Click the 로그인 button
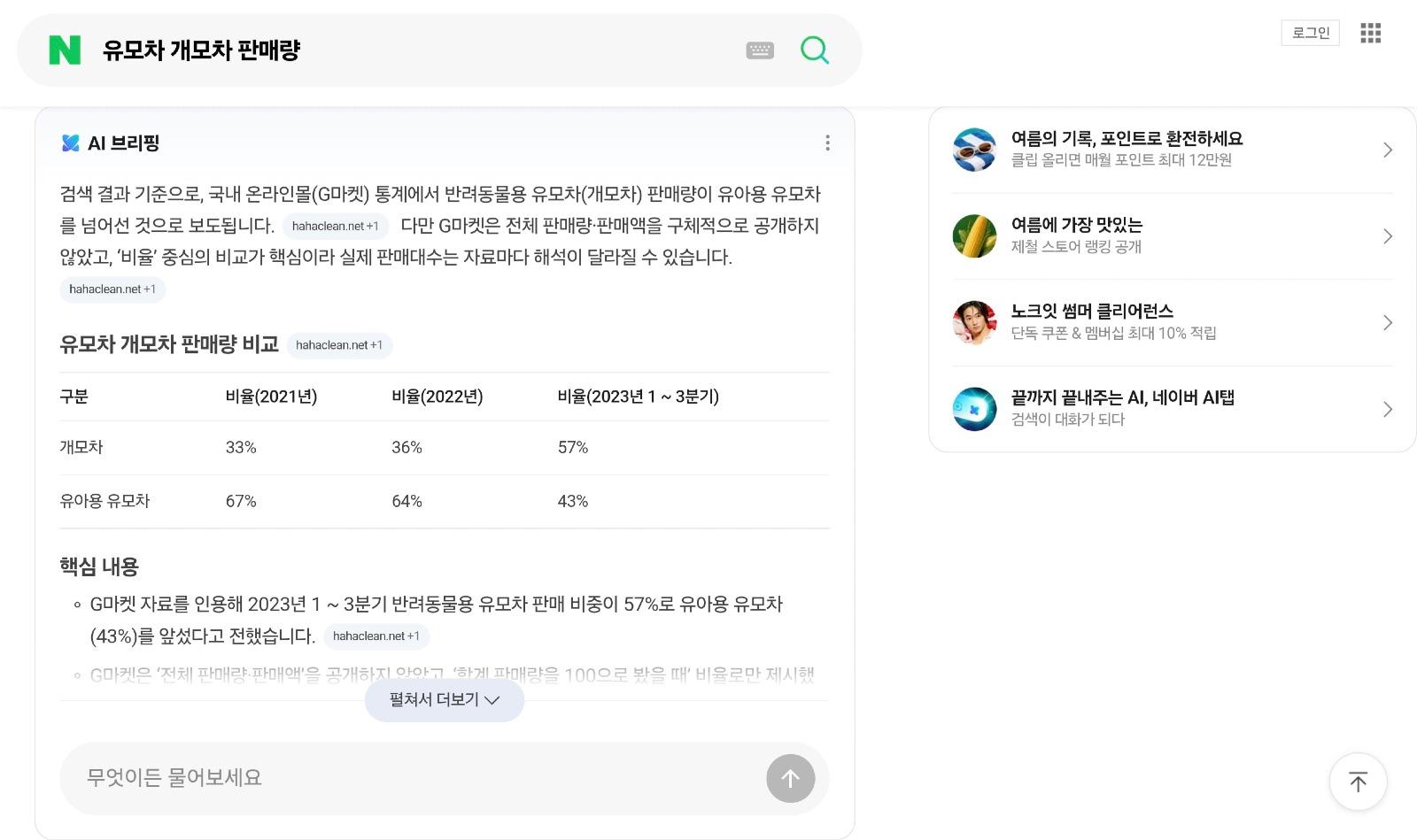 1311,33
